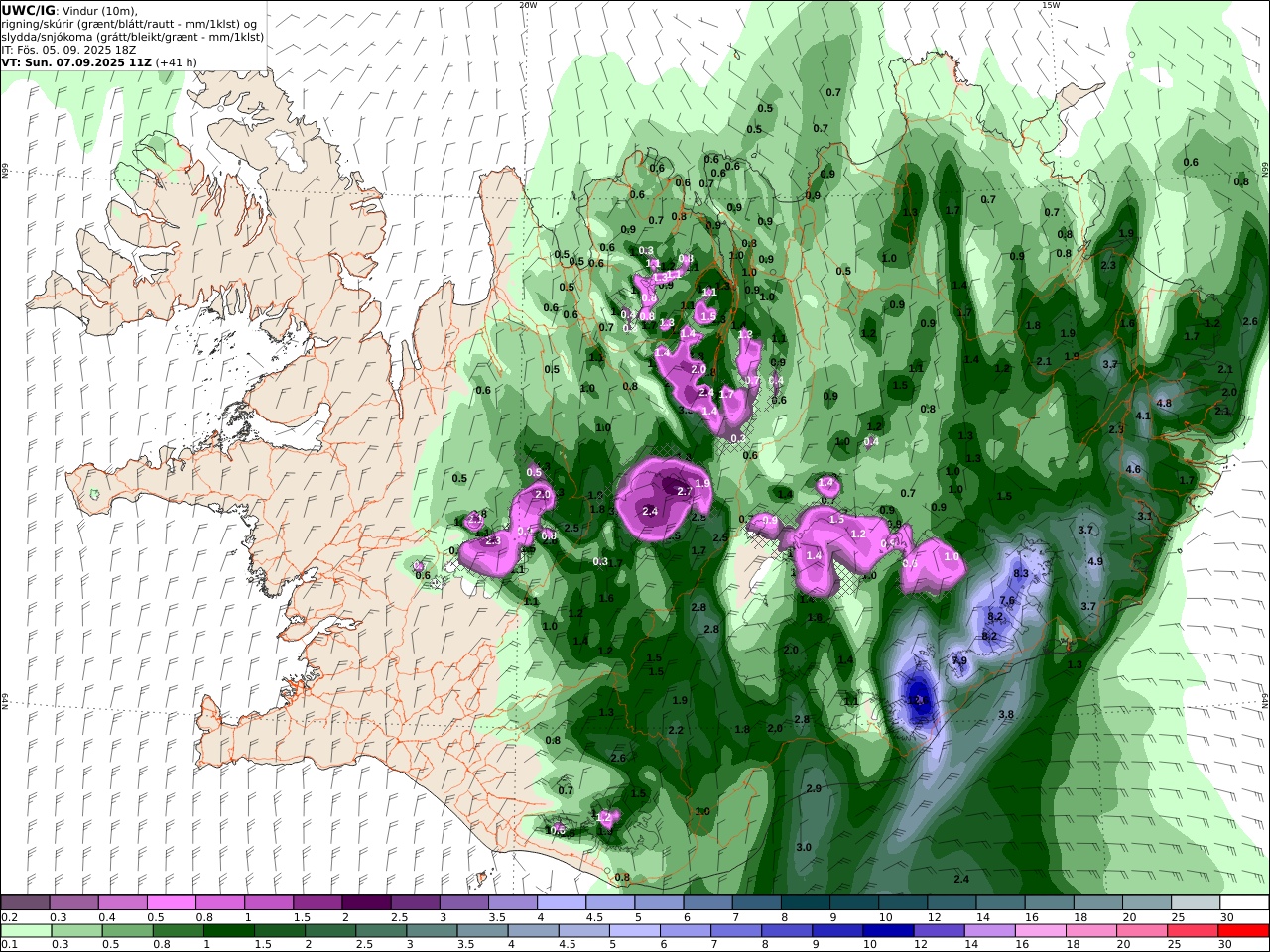Image resolution: width=1270 pixels, height=952 pixels.
Task: Select the pale pink 16–18 rain swatch
Action: (x=1040, y=931)
